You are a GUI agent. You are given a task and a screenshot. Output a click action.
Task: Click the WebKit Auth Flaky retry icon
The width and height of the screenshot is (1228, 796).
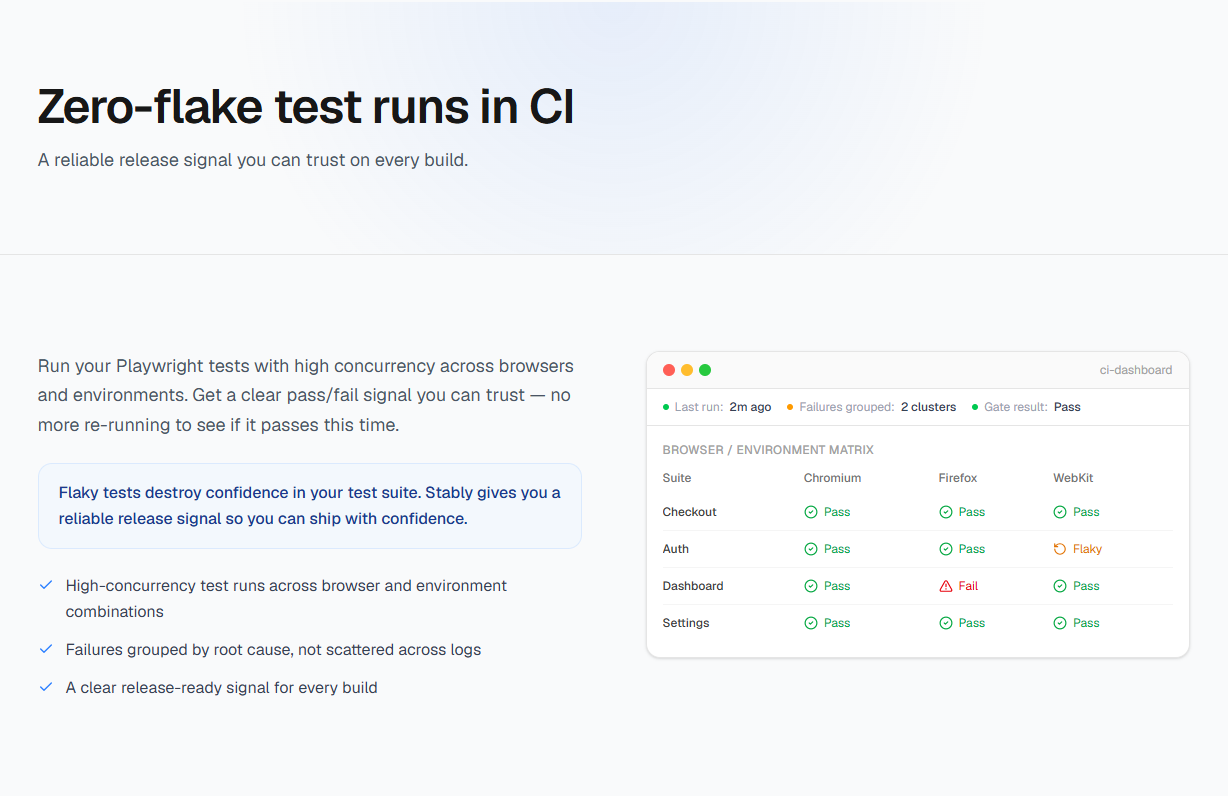point(1060,549)
